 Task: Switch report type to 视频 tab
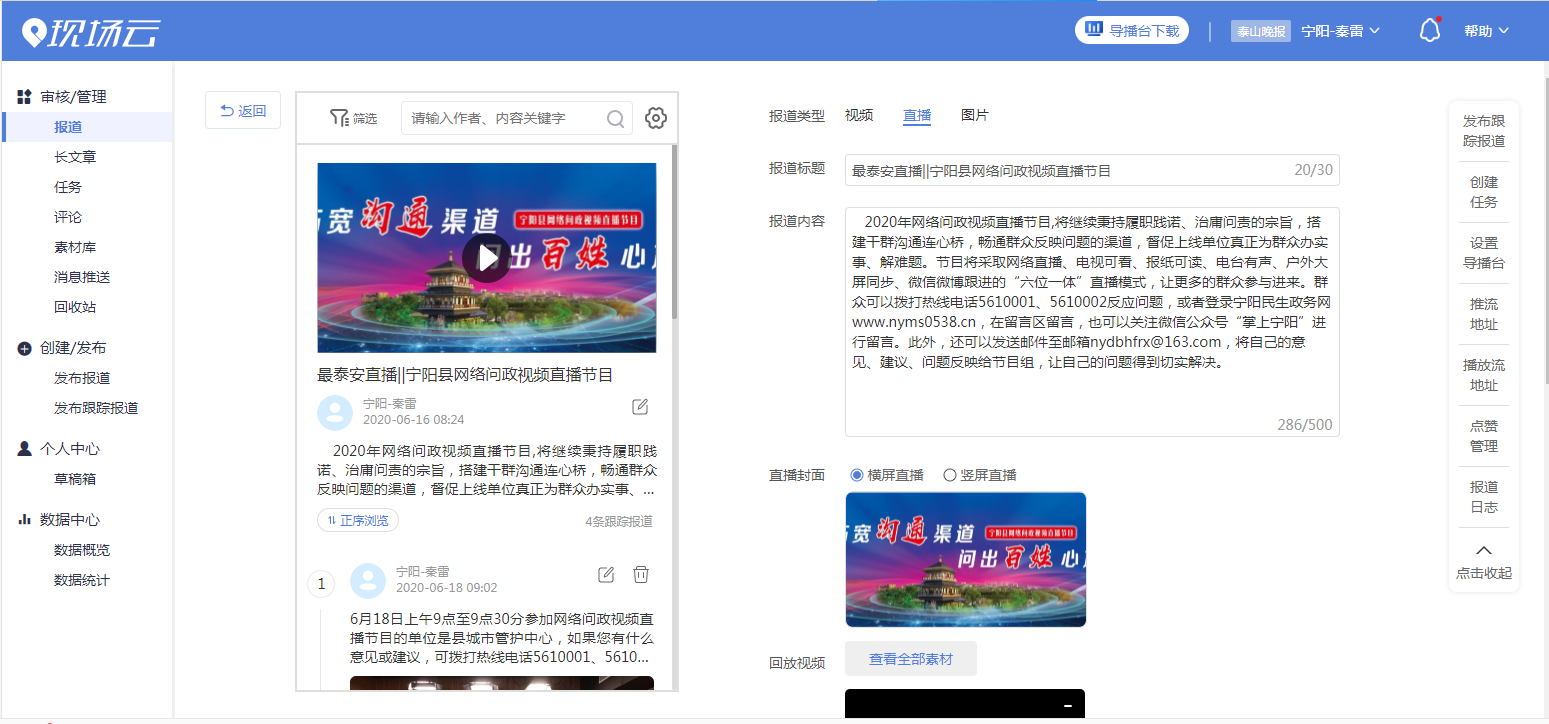point(859,115)
